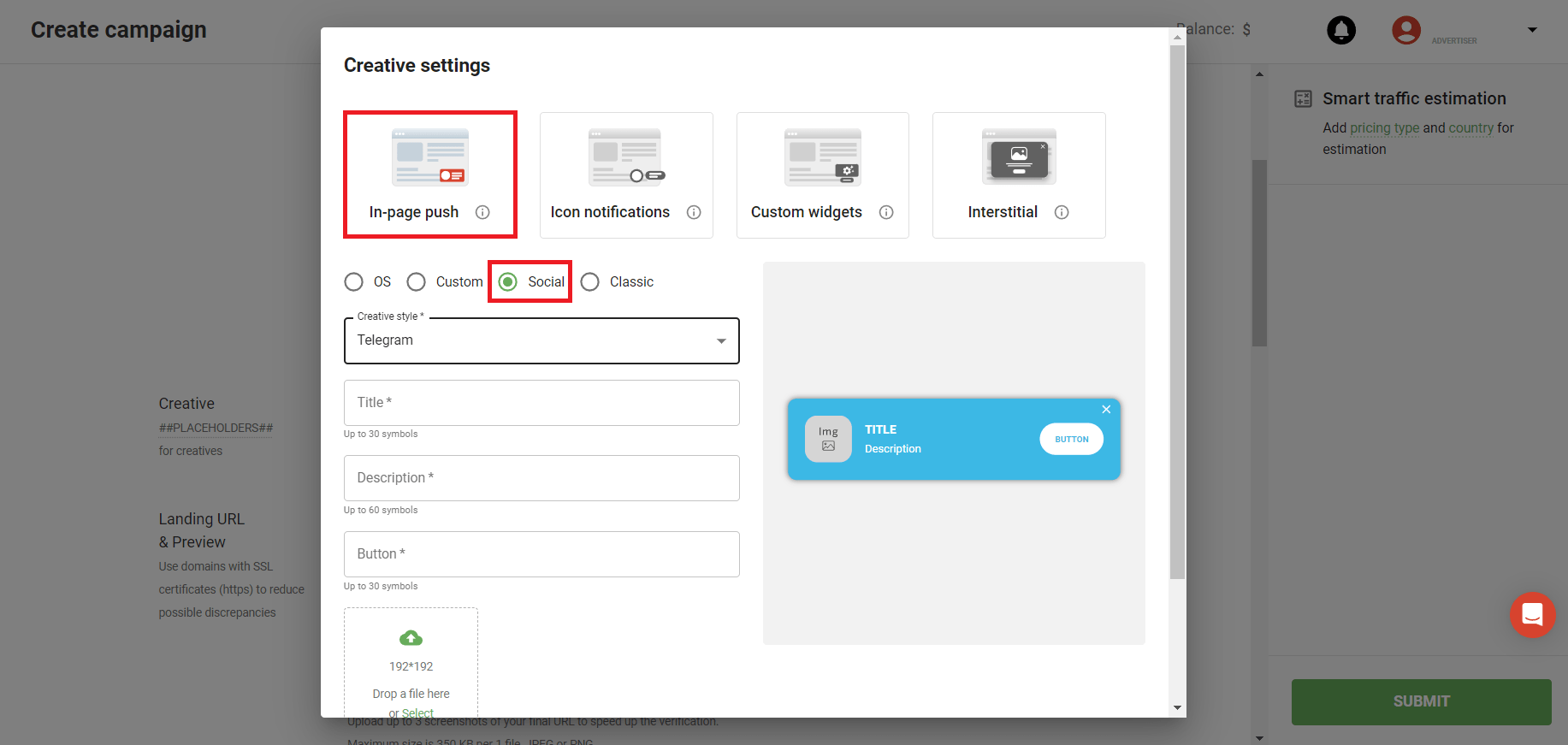Click the cloud upload icon

click(x=411, y=638)
